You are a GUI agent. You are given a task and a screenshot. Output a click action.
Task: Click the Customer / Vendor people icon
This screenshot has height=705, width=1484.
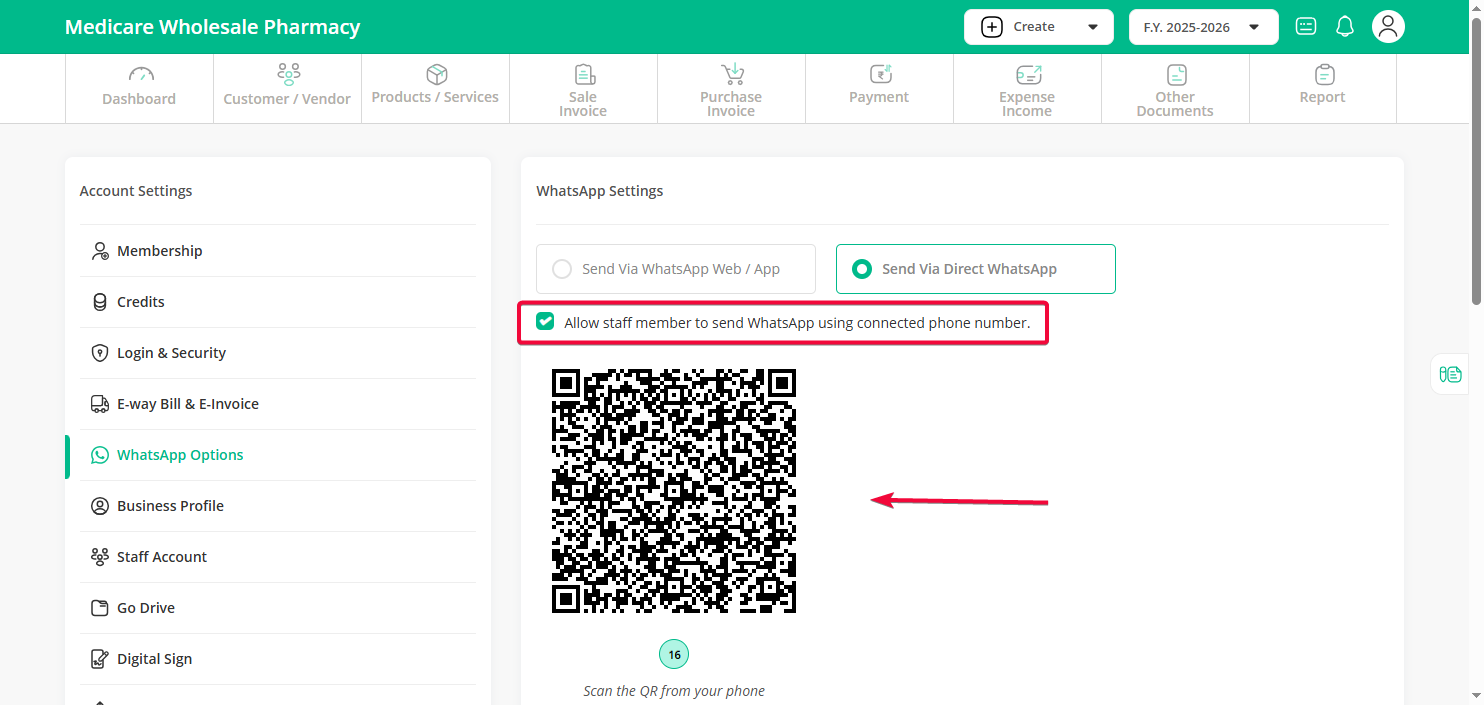pos(288,75)
